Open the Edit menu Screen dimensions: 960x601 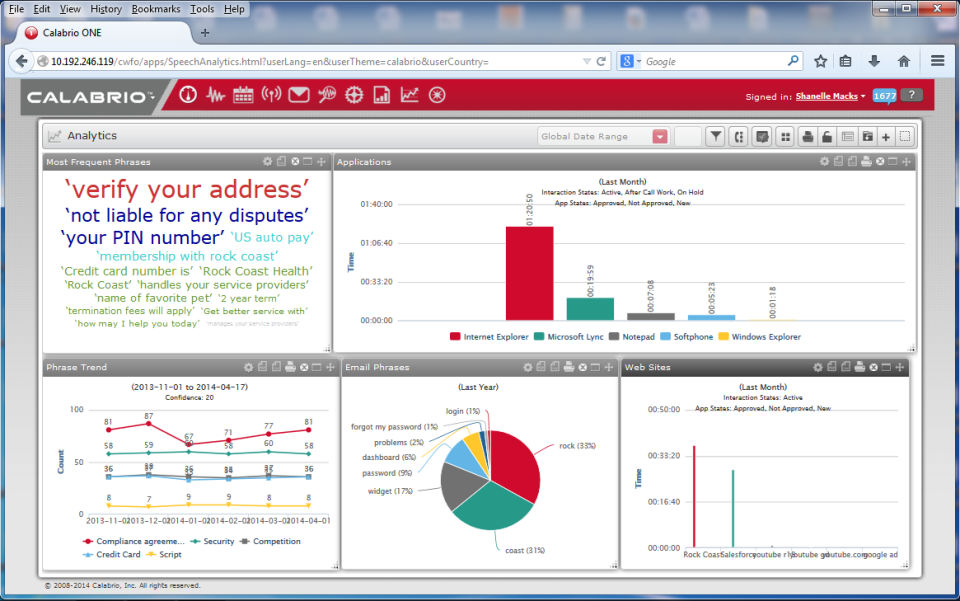[42, 9]
